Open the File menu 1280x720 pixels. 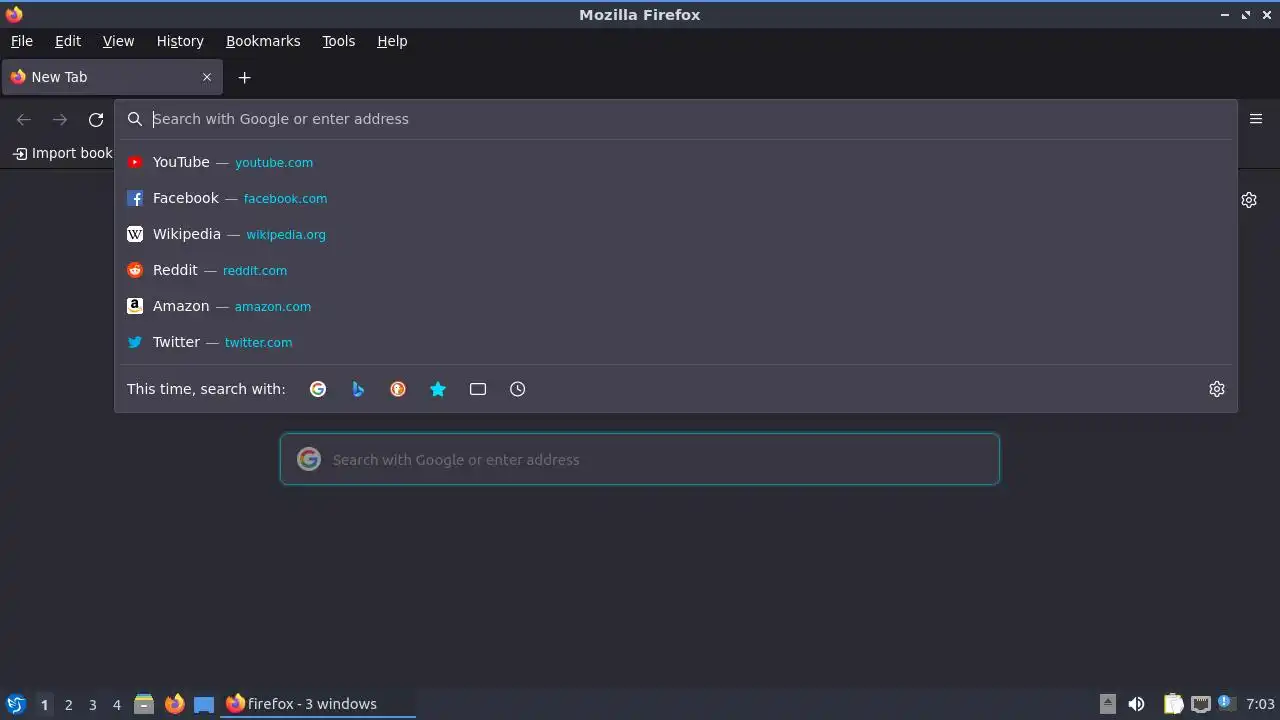[x=22, y=41]
